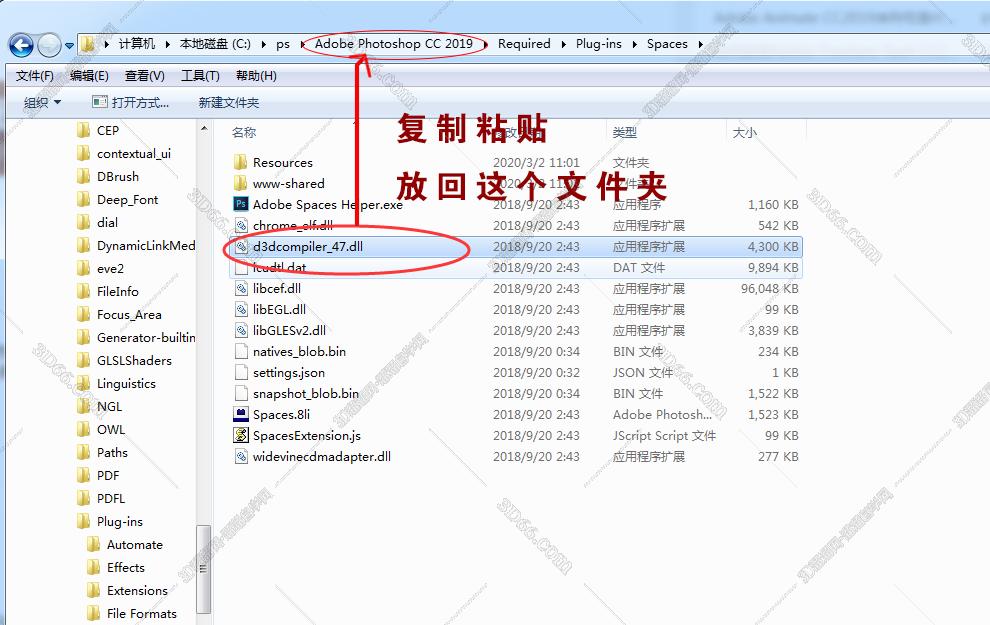Select the www-shared folder icon

(x=241, y=183)
